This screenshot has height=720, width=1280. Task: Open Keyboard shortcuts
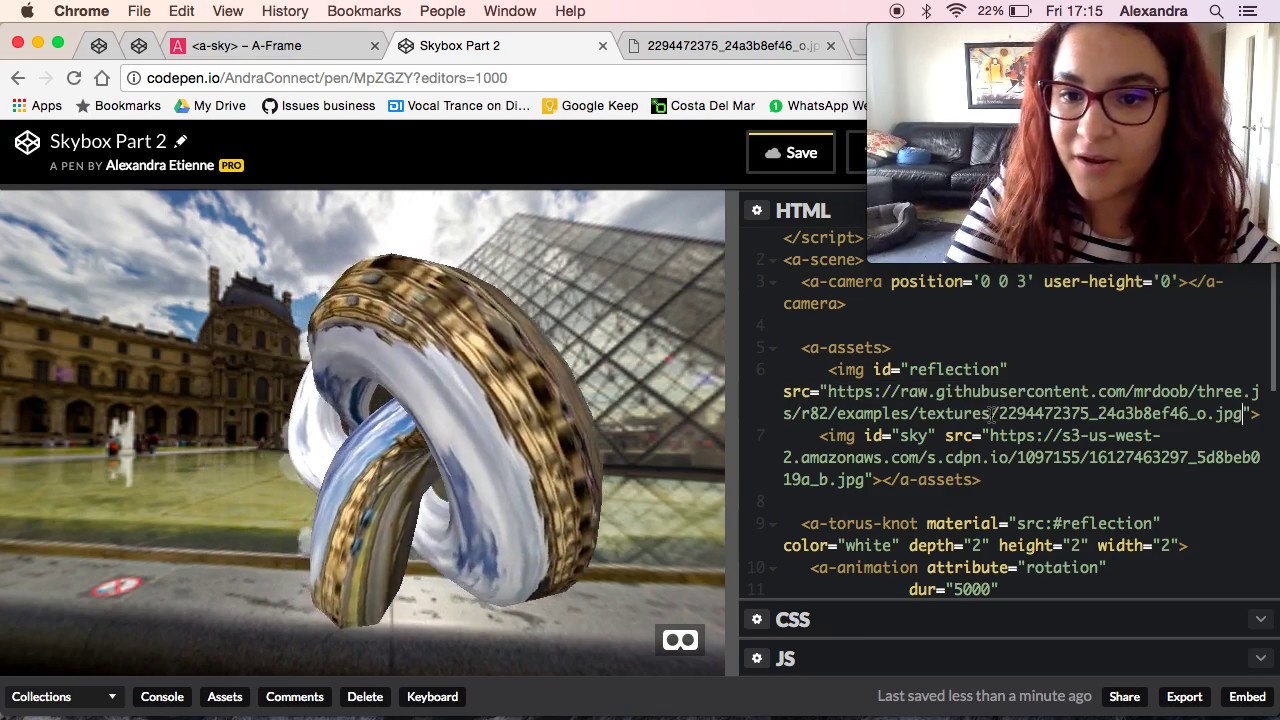click(433, 697)
